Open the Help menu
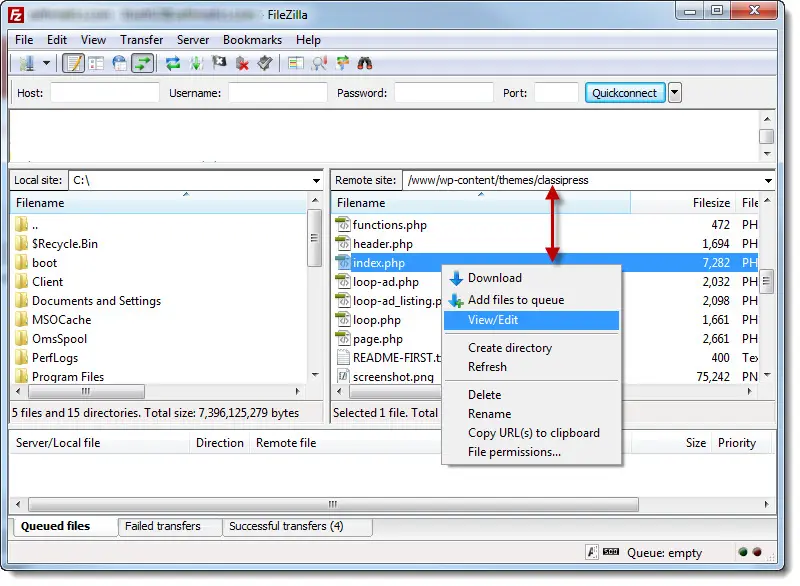800x586 pixels. (x=308, y=40)
